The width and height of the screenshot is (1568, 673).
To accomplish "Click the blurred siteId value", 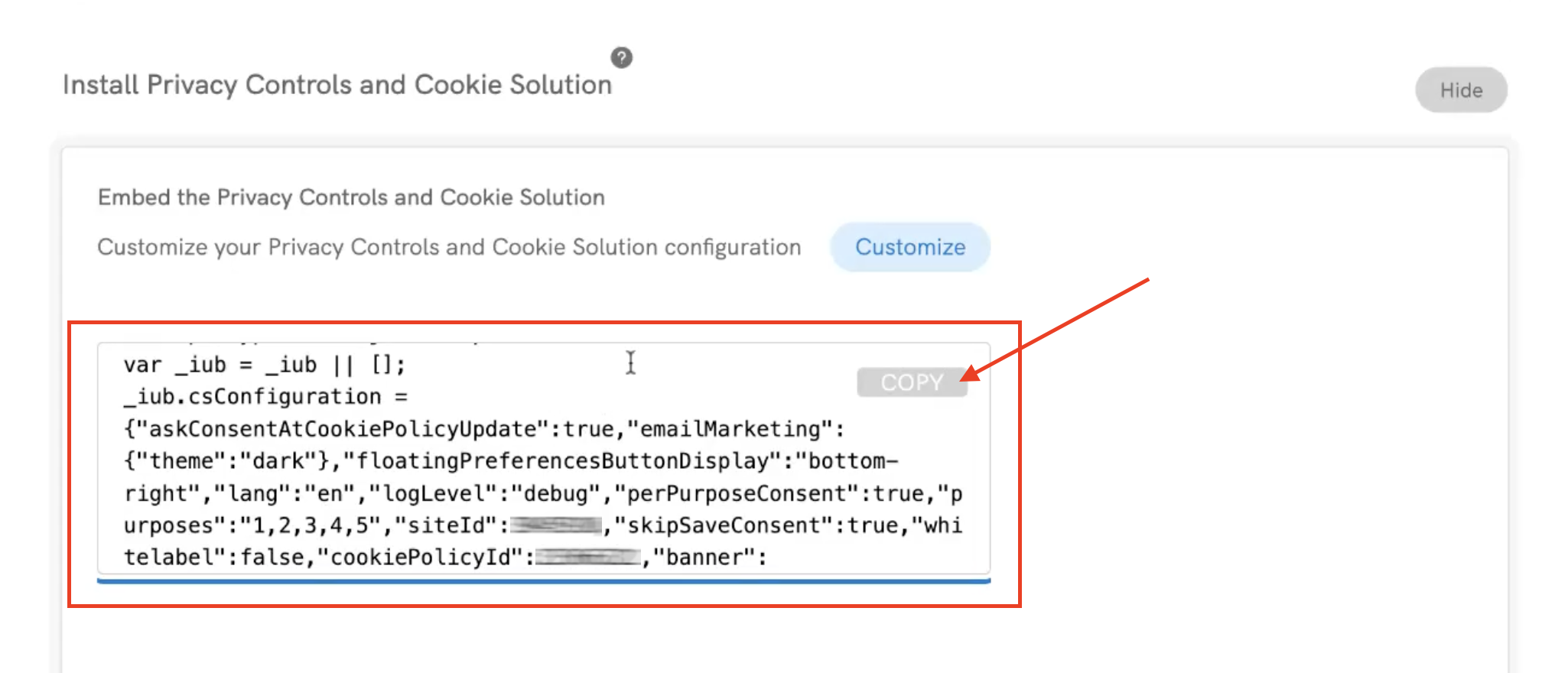I will tap(556, 525).
